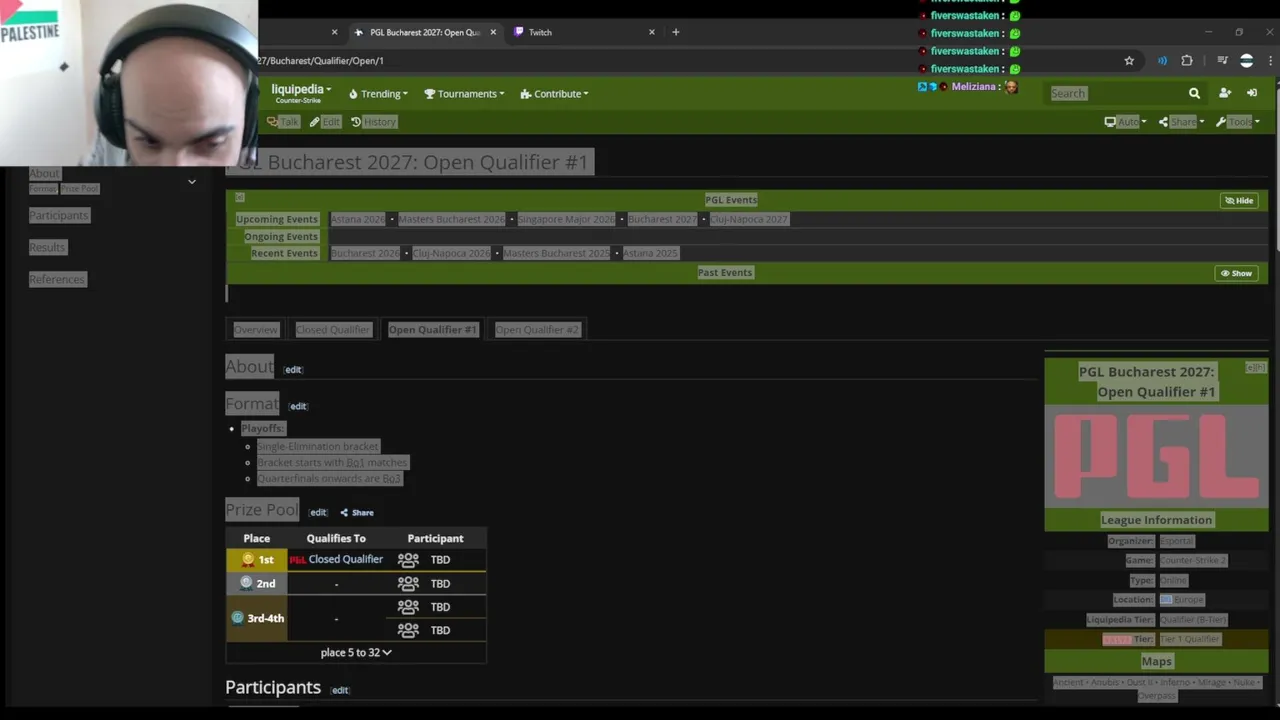Screen dimensions: 1280x720
Task: Switch to the Twitch browser tab
Action: pyautogui.click(x=582, y=32)
